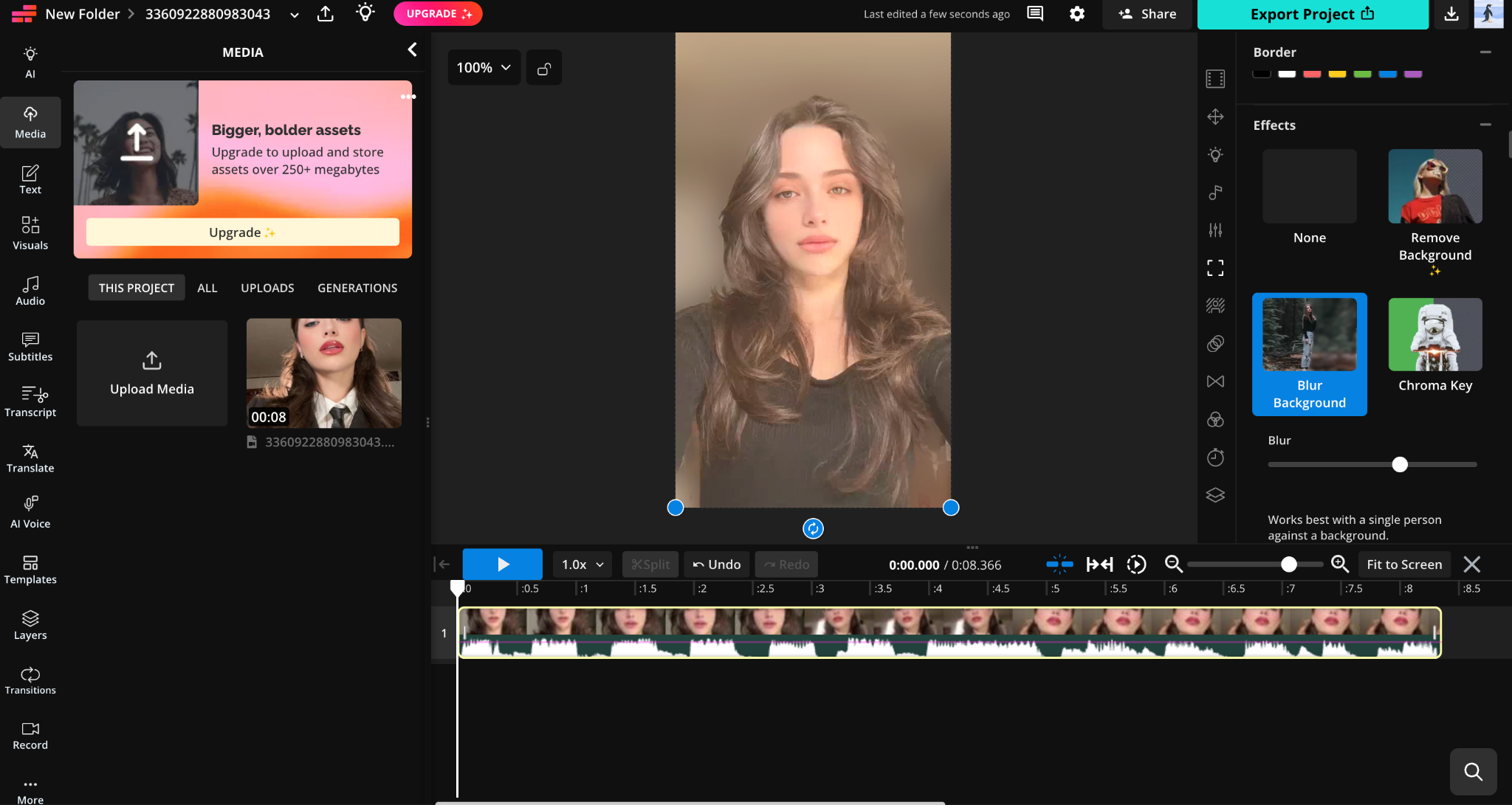Pick the red border color swatch
This screenshot has width=1512, height=805.
[x=1312, y=74]
